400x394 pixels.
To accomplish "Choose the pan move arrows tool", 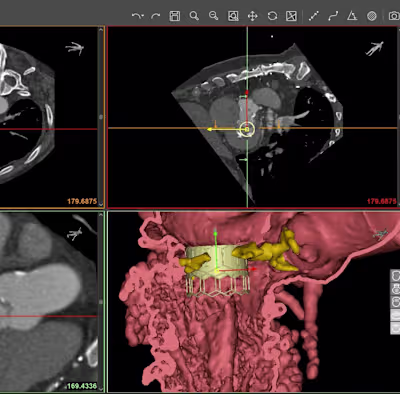I will (x=252, y=16).
